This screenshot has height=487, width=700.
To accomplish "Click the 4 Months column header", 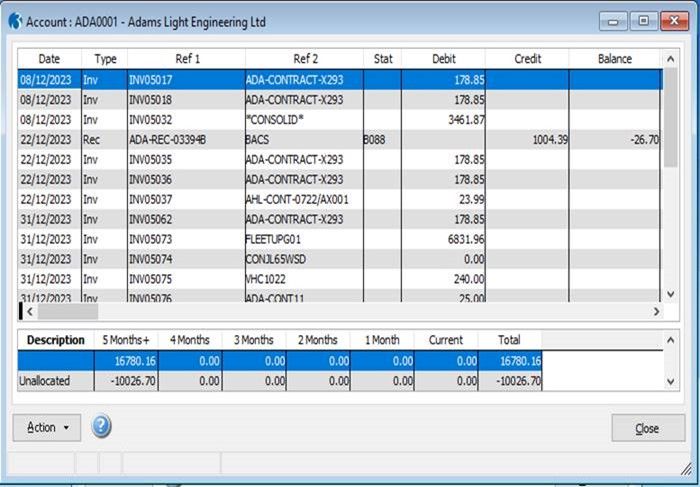I will (190, 340).
